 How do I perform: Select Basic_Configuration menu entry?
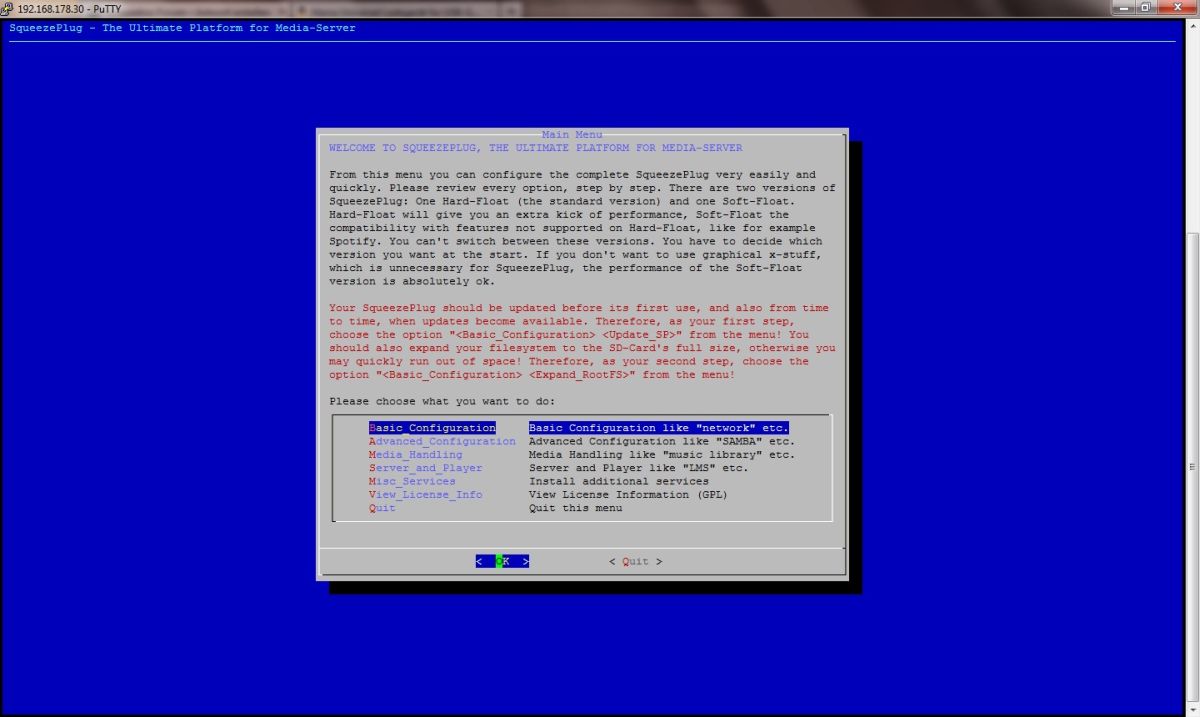432,428
